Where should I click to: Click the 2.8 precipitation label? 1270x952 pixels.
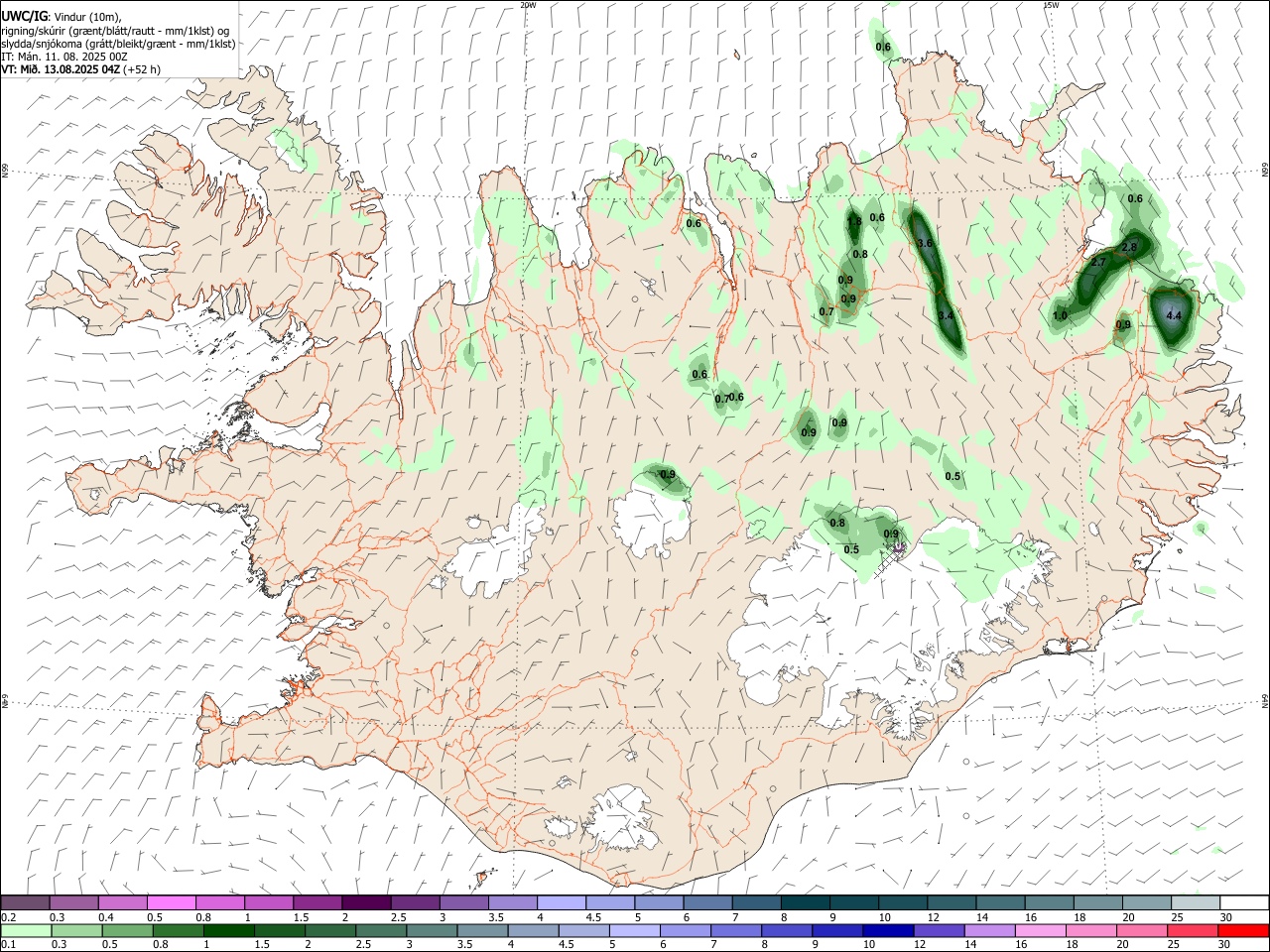(x=1129, y=247)
